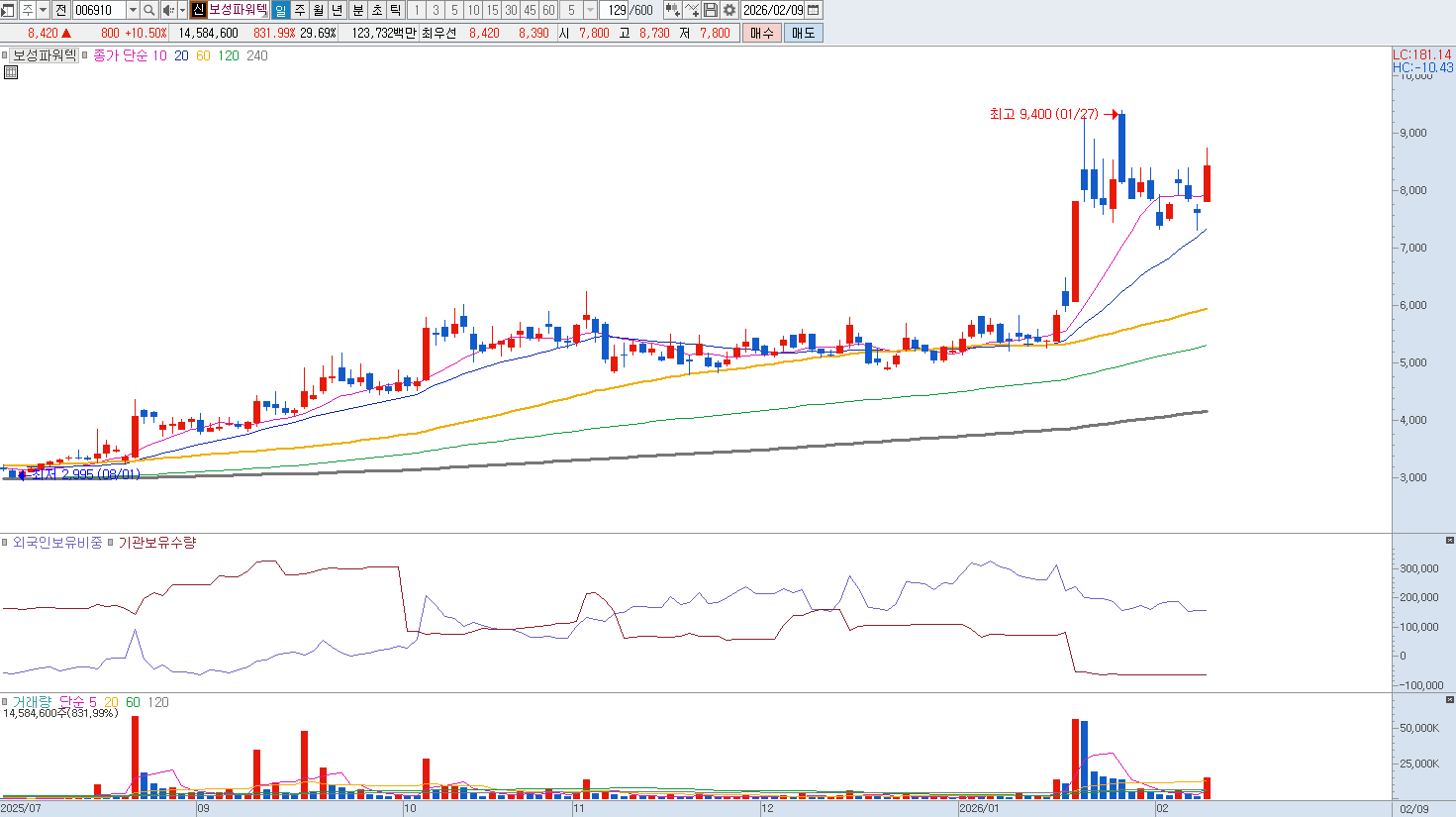Click the speaker sound icon

coord(167,10)
